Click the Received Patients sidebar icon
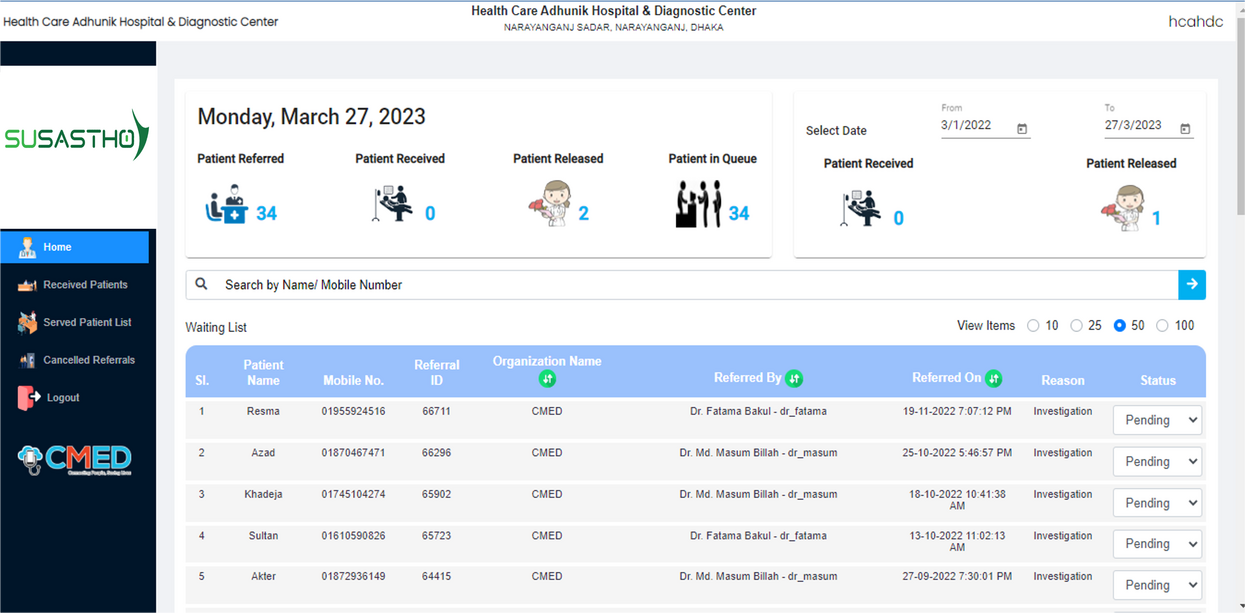The image size is (1246, 613). (x=27, y=285)
